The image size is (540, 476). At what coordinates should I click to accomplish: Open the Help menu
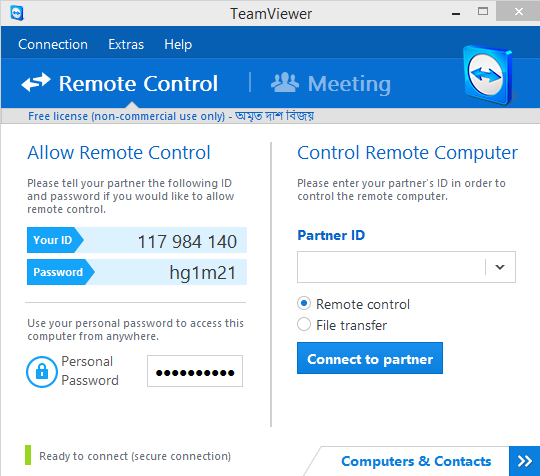click(178, 44)
